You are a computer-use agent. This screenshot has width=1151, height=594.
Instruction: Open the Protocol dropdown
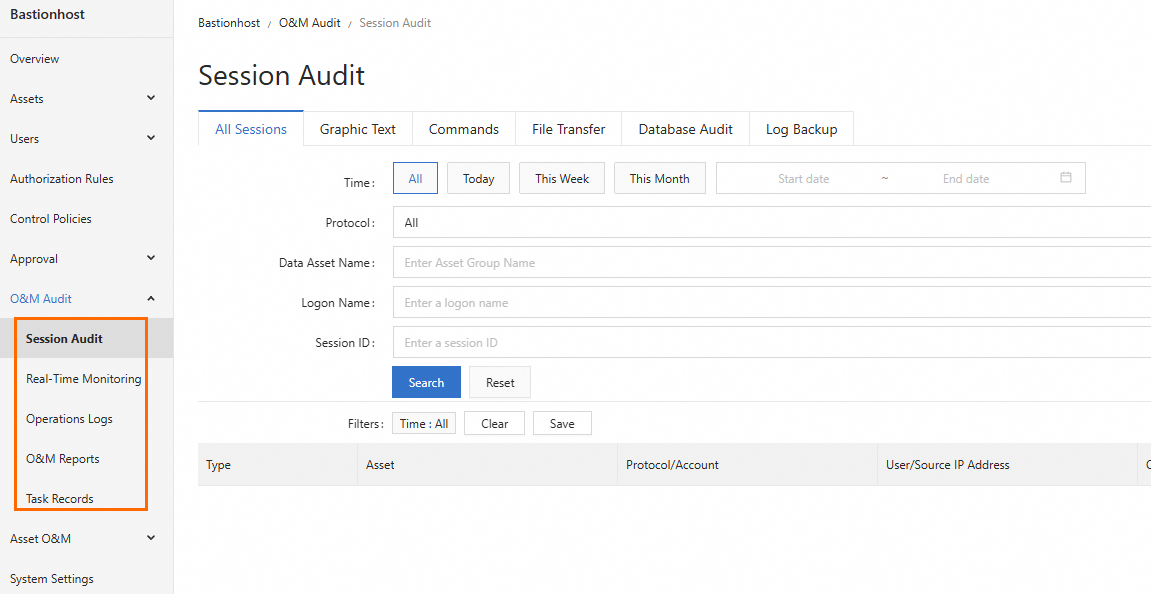[x=771, y=223]
